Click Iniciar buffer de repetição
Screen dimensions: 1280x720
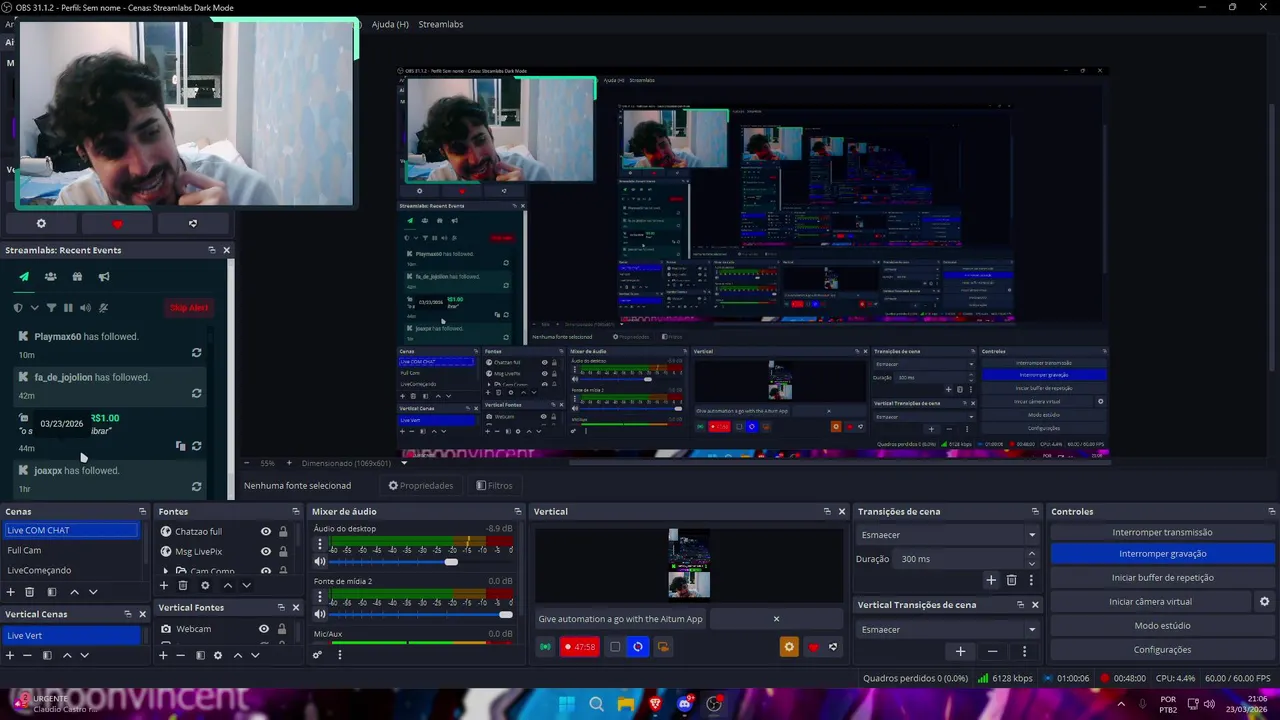(x=1162, y=577)
